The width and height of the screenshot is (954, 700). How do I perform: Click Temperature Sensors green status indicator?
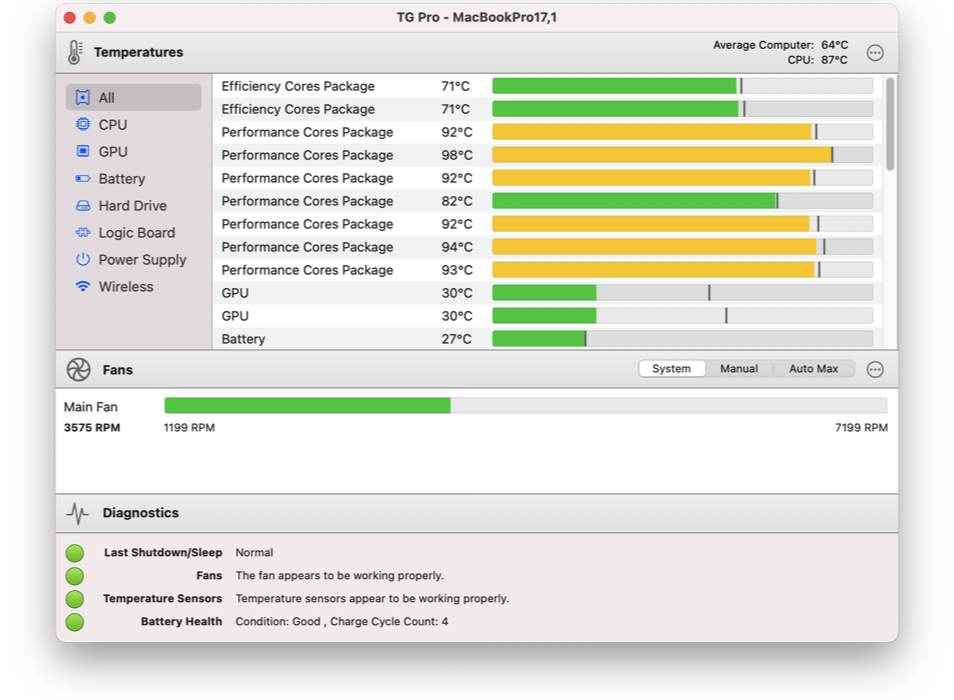coord(75,599)
